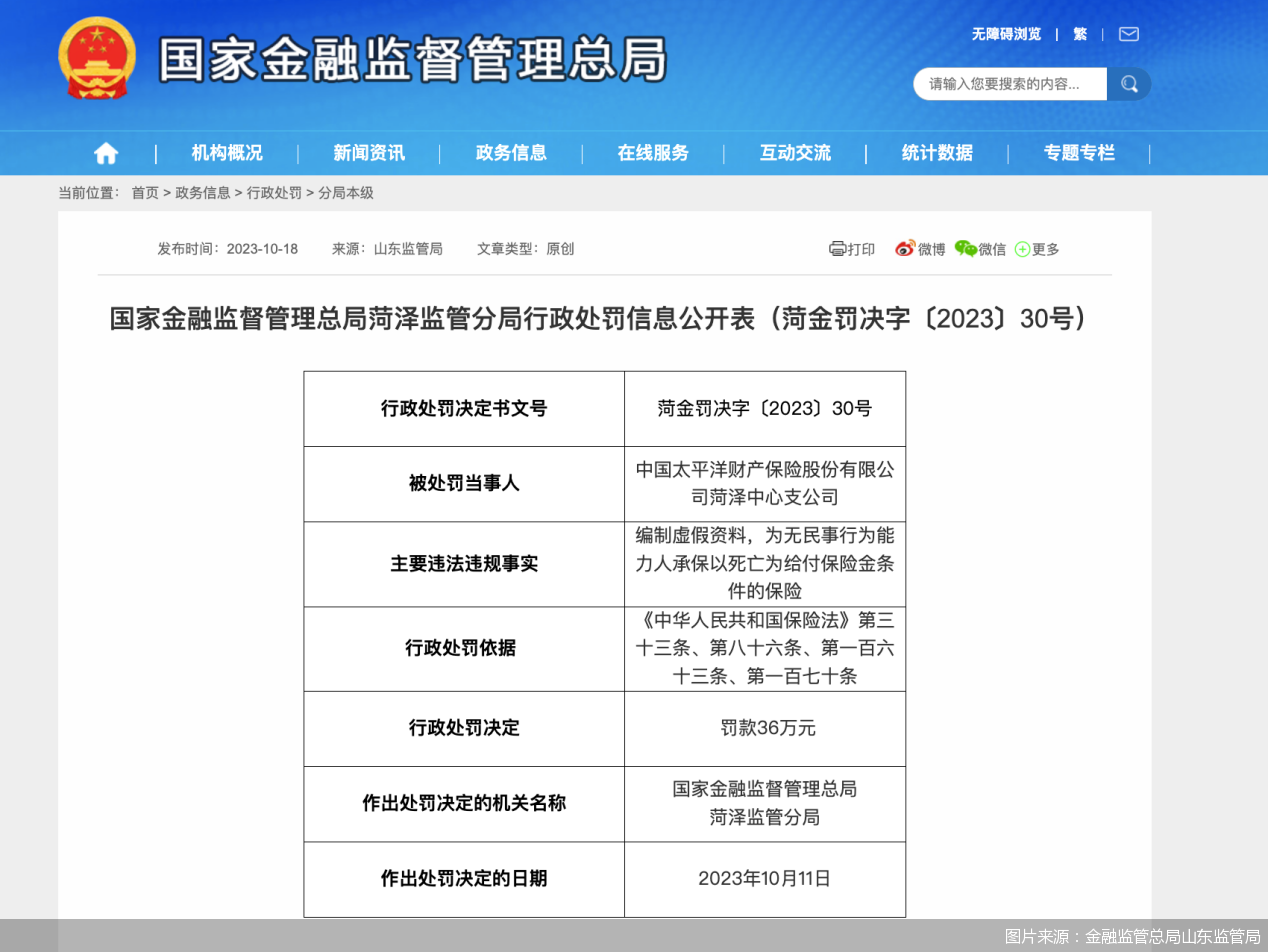Click the 发布时间：2023-10-18 text

pyautogui.click(x=227, y=249)
